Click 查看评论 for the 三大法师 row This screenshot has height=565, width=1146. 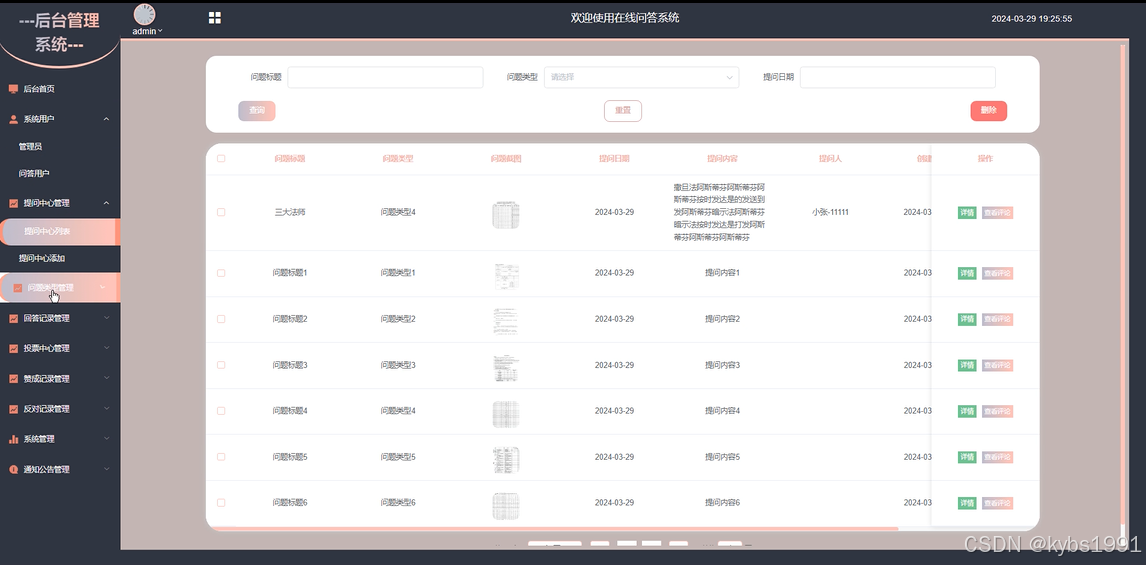997,213
